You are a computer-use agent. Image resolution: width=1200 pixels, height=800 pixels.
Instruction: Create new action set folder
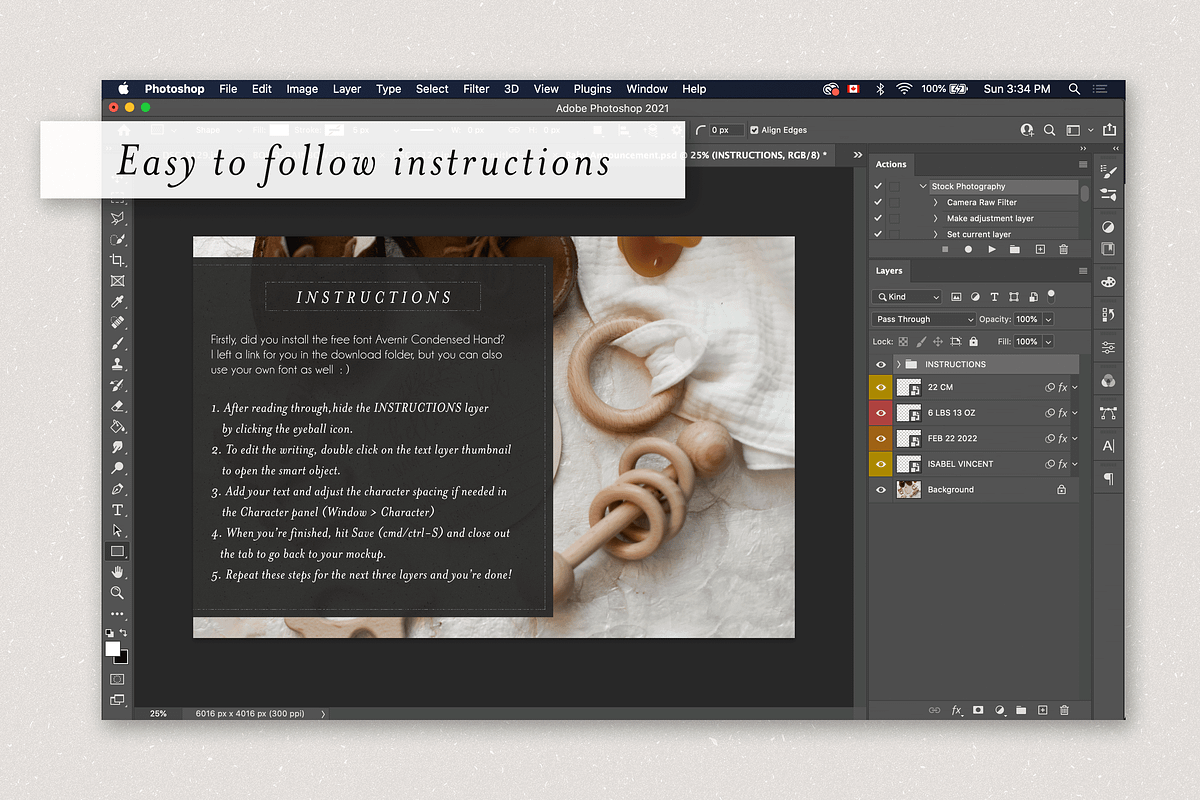tap(1015, 249)
